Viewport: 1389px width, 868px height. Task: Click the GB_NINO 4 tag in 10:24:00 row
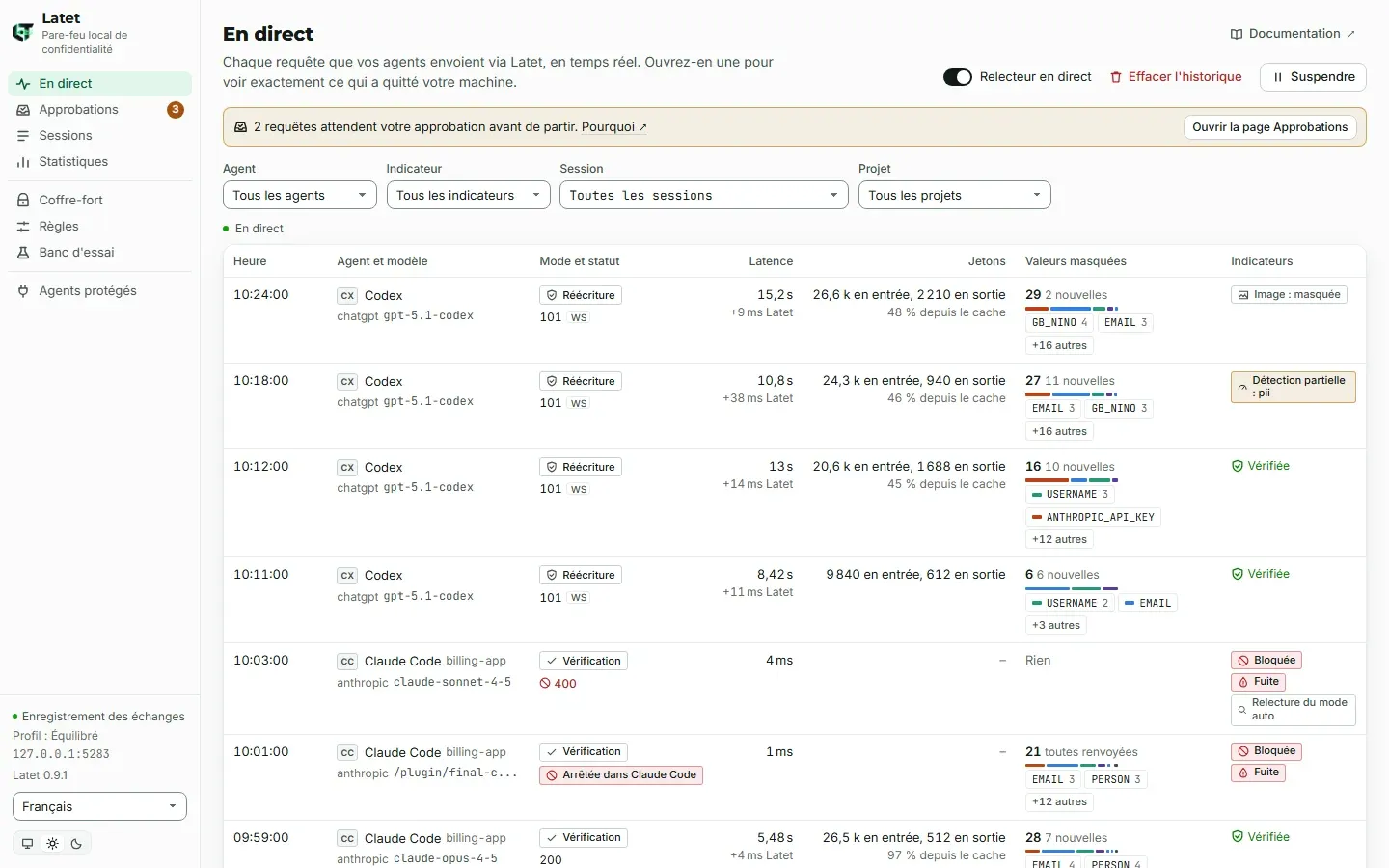1059,323
